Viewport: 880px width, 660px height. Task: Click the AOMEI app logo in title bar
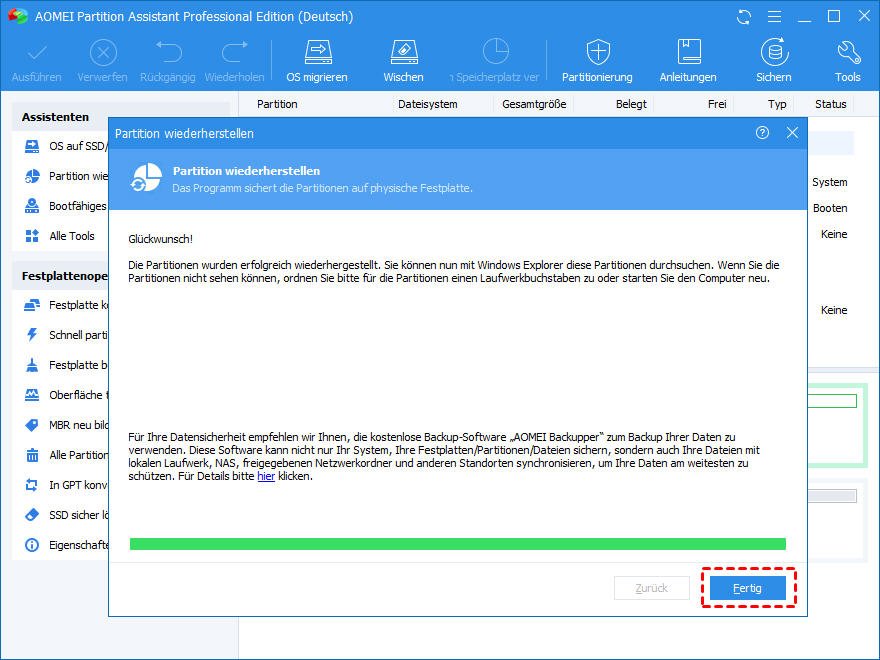click(17, 16)
